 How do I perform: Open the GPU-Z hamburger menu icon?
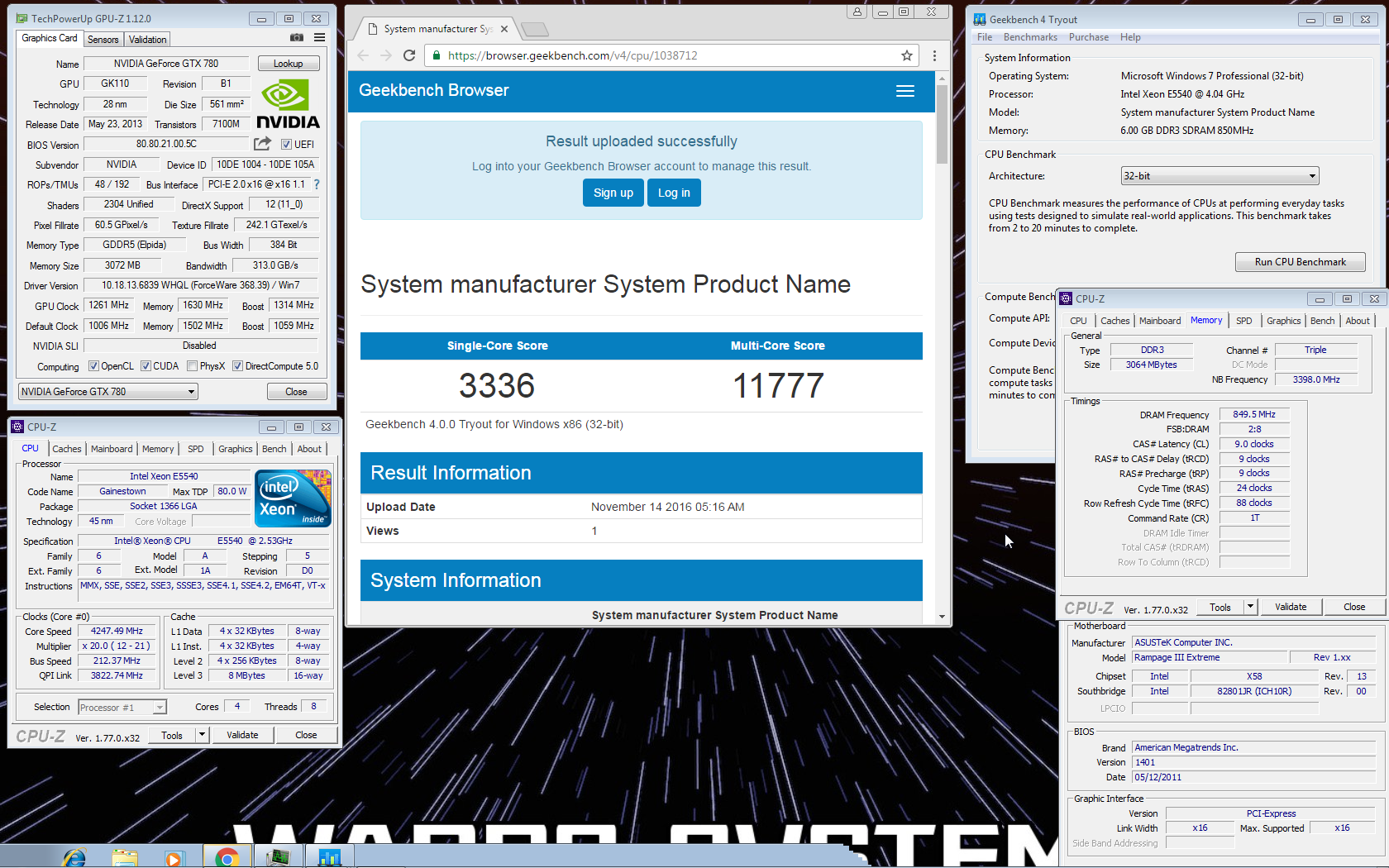click(319, 38)
